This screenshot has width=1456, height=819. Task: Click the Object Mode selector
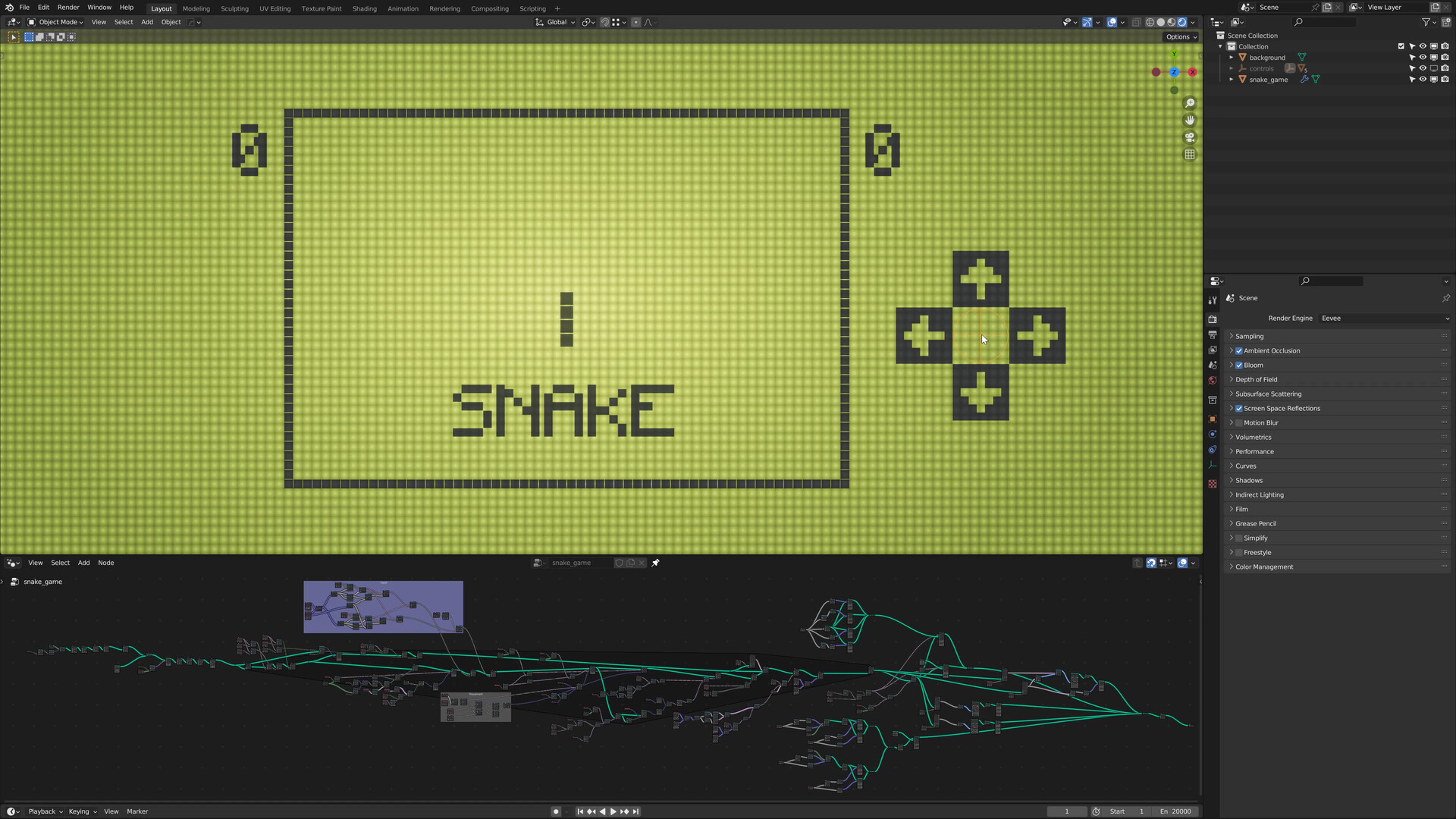pyautogui.click(x=57, y=21)
